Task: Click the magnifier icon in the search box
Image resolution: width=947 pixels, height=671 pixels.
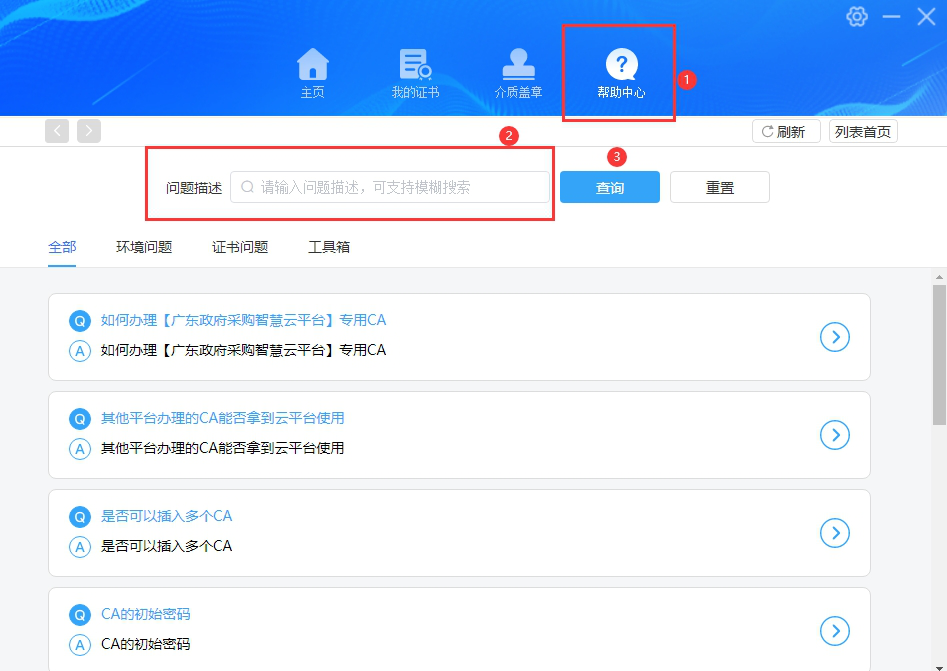Action: (x=247, y=187)
